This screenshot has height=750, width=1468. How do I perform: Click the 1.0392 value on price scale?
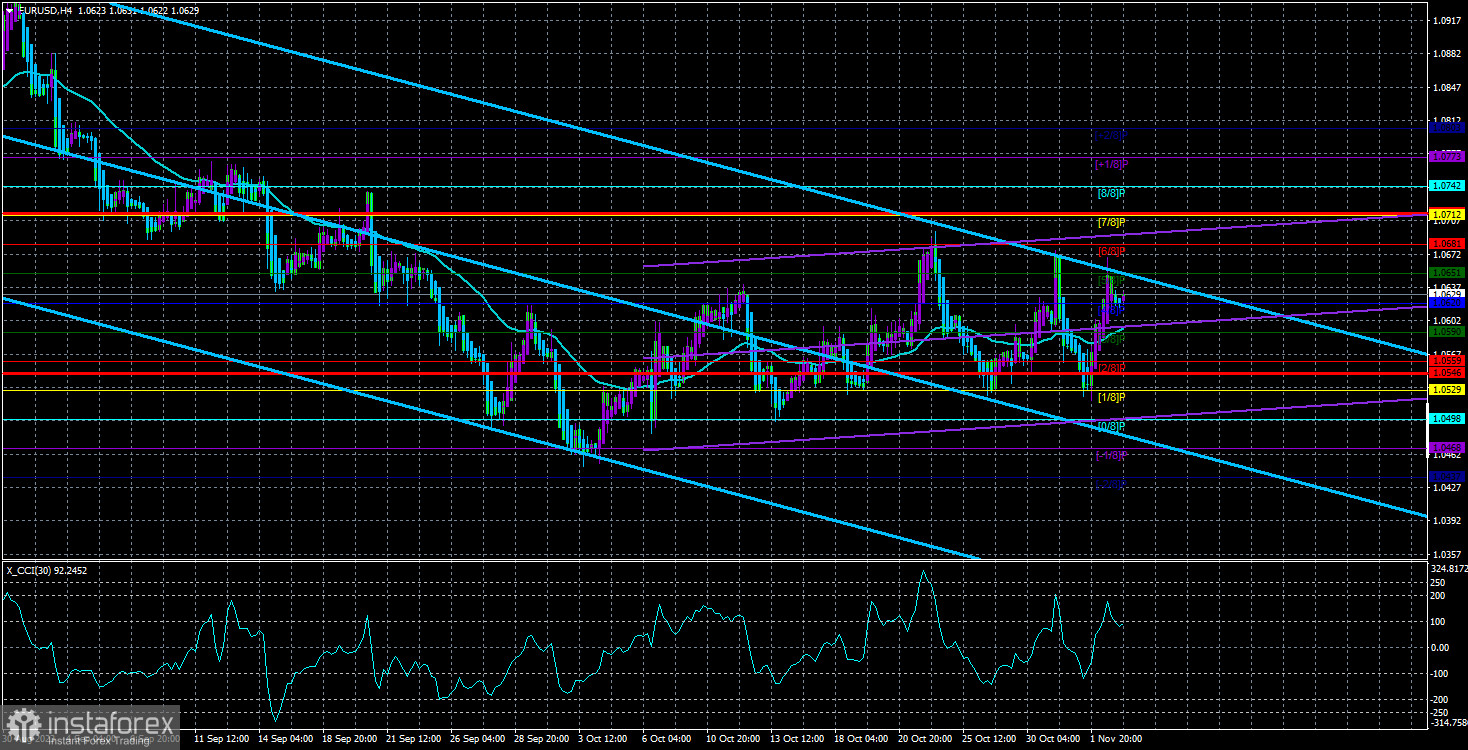tap(1447, 520)
